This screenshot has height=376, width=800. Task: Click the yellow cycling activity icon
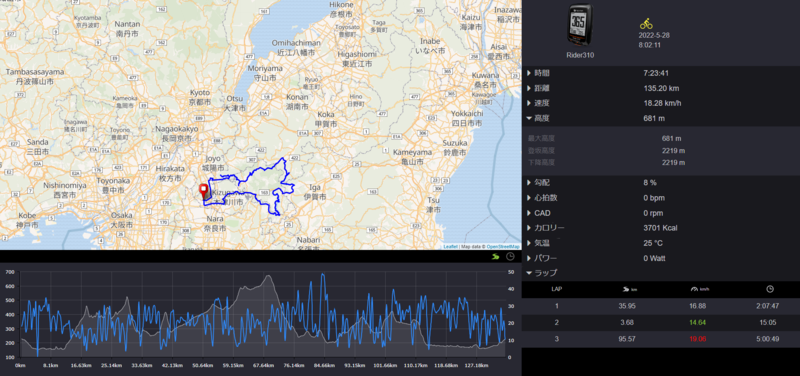coord(646,23)
